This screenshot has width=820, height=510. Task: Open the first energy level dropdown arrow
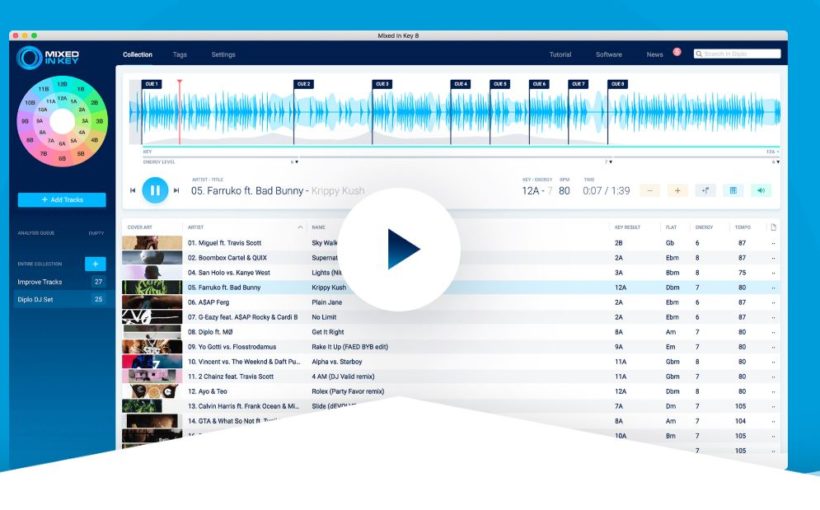click(x=297, y=162)
